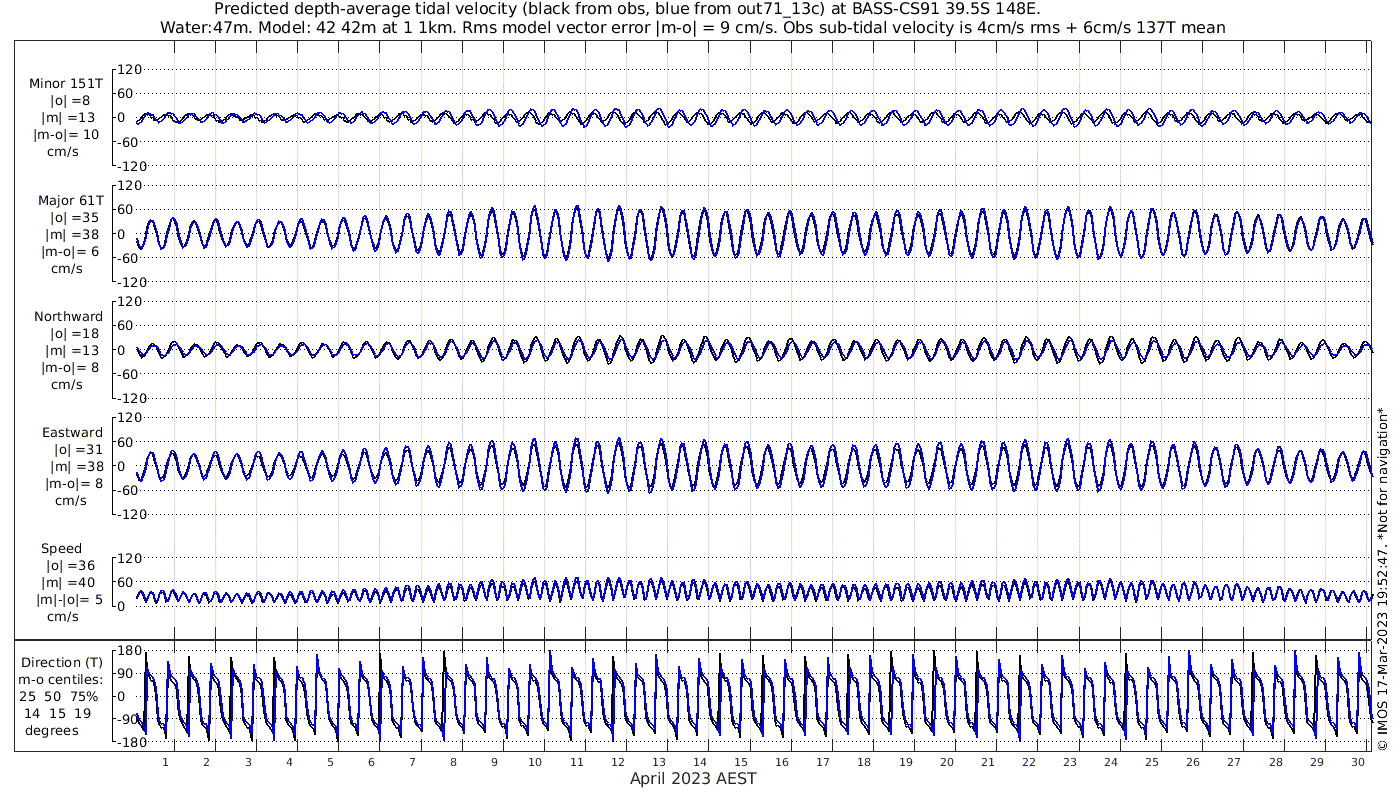Click the '25 50 75%' centile header
This screenshot has height=800, width=1400.
(x=60, y=697)
